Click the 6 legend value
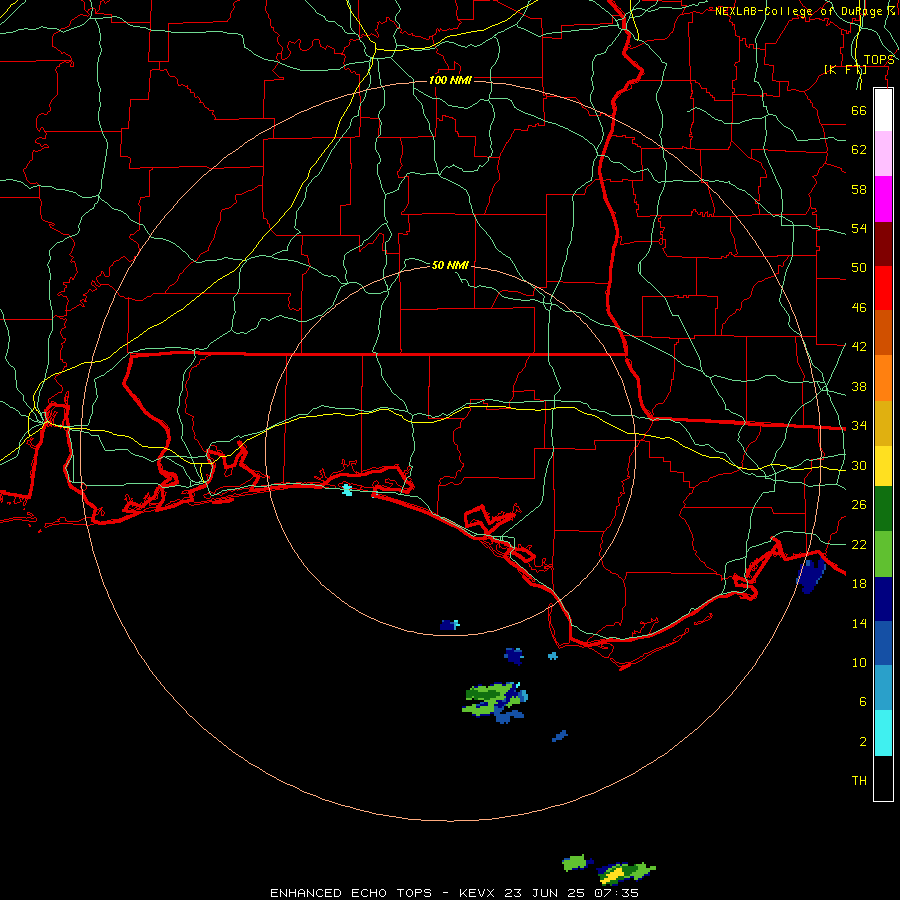 tap(863, 701)
